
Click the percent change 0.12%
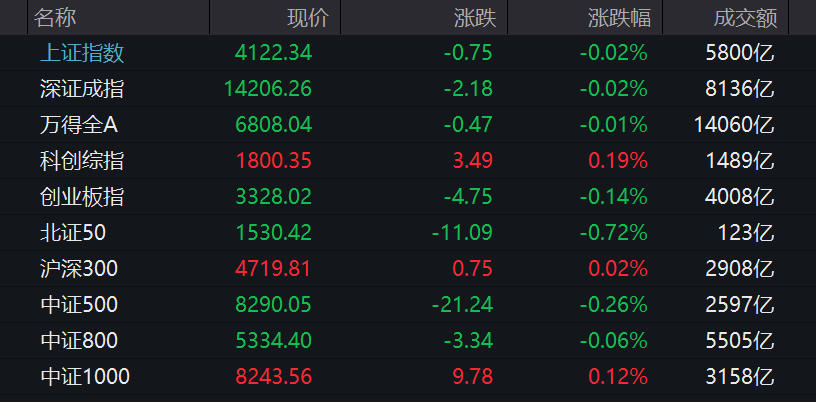tap(618, 376)
